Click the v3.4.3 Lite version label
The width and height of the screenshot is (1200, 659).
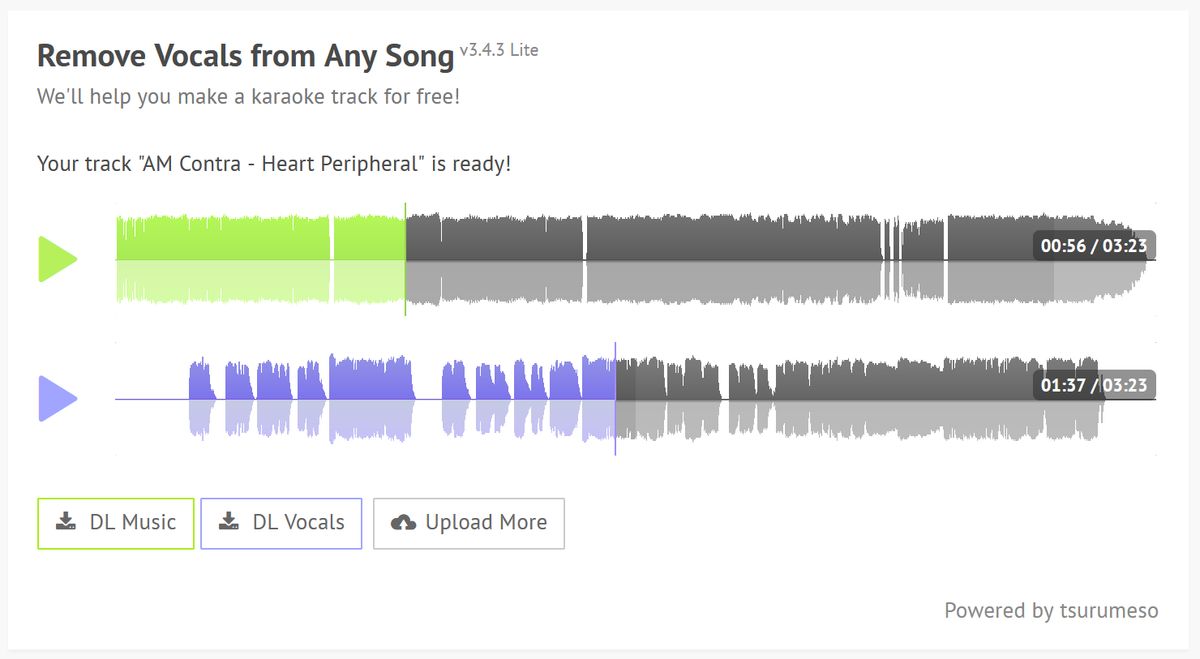click(x=499, y=49)
